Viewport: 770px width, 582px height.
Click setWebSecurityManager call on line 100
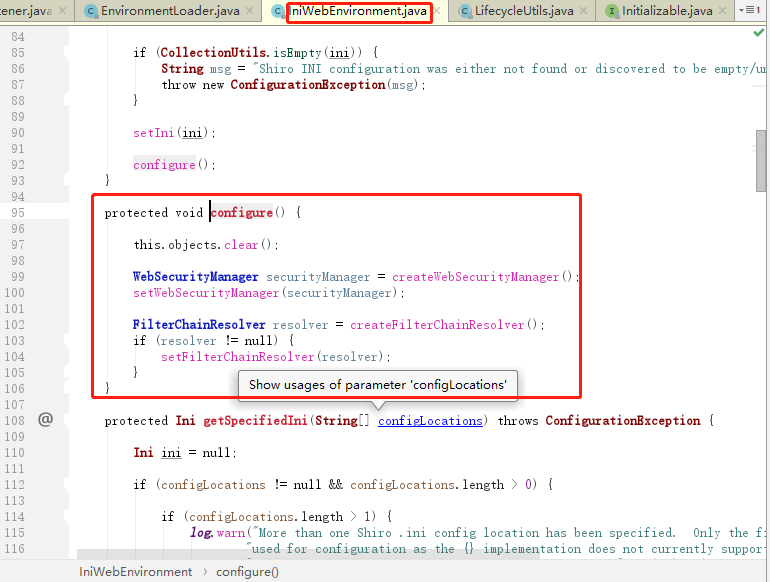pyautogui.click(x=206, y=293)
